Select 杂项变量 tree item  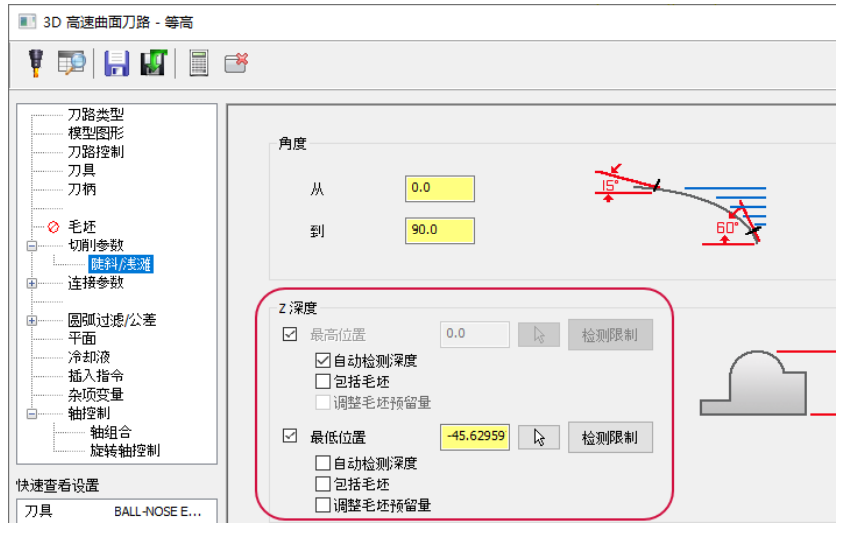96,394
